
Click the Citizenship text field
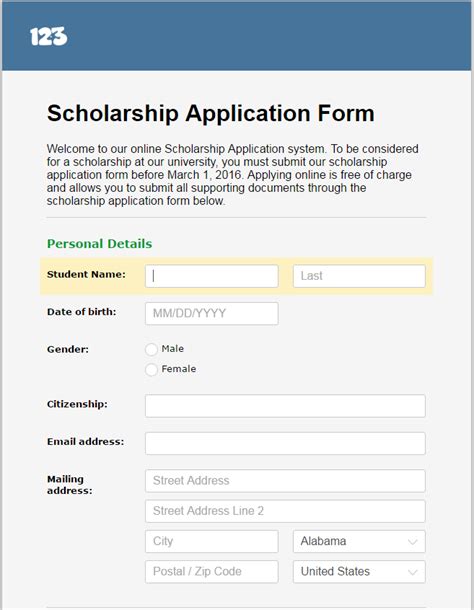285,406
